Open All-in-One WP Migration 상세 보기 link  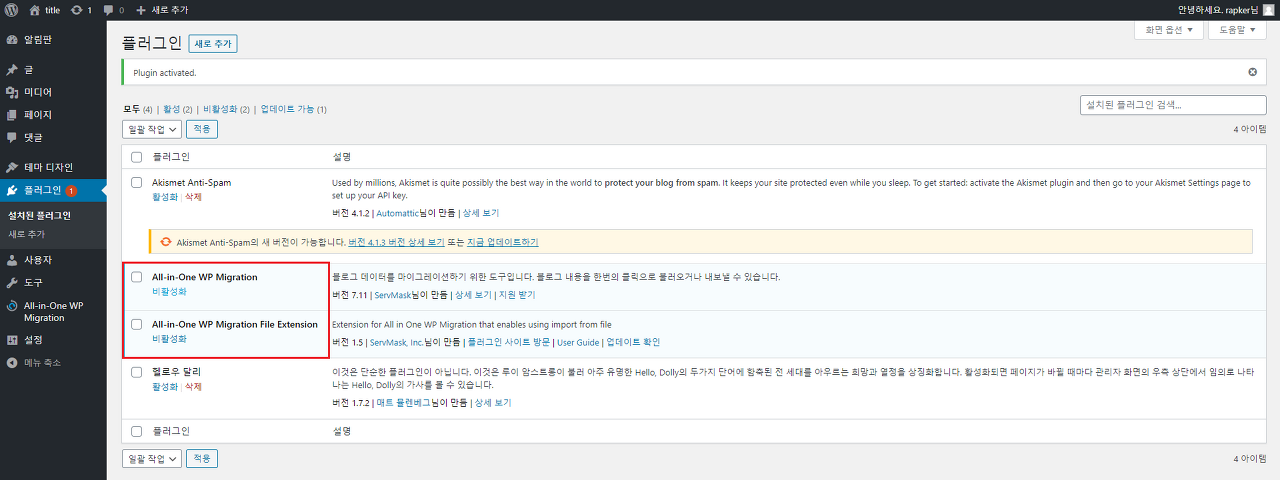coord(473,295)
